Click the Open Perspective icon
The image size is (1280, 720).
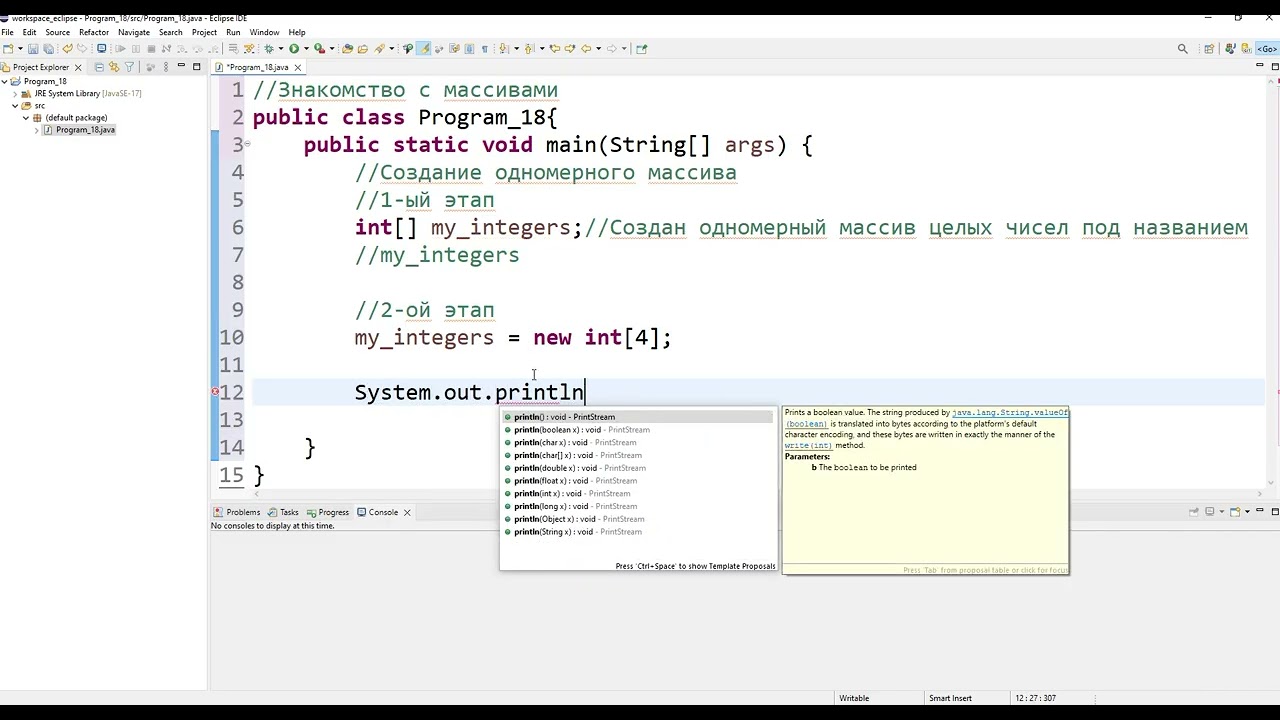1209,48
